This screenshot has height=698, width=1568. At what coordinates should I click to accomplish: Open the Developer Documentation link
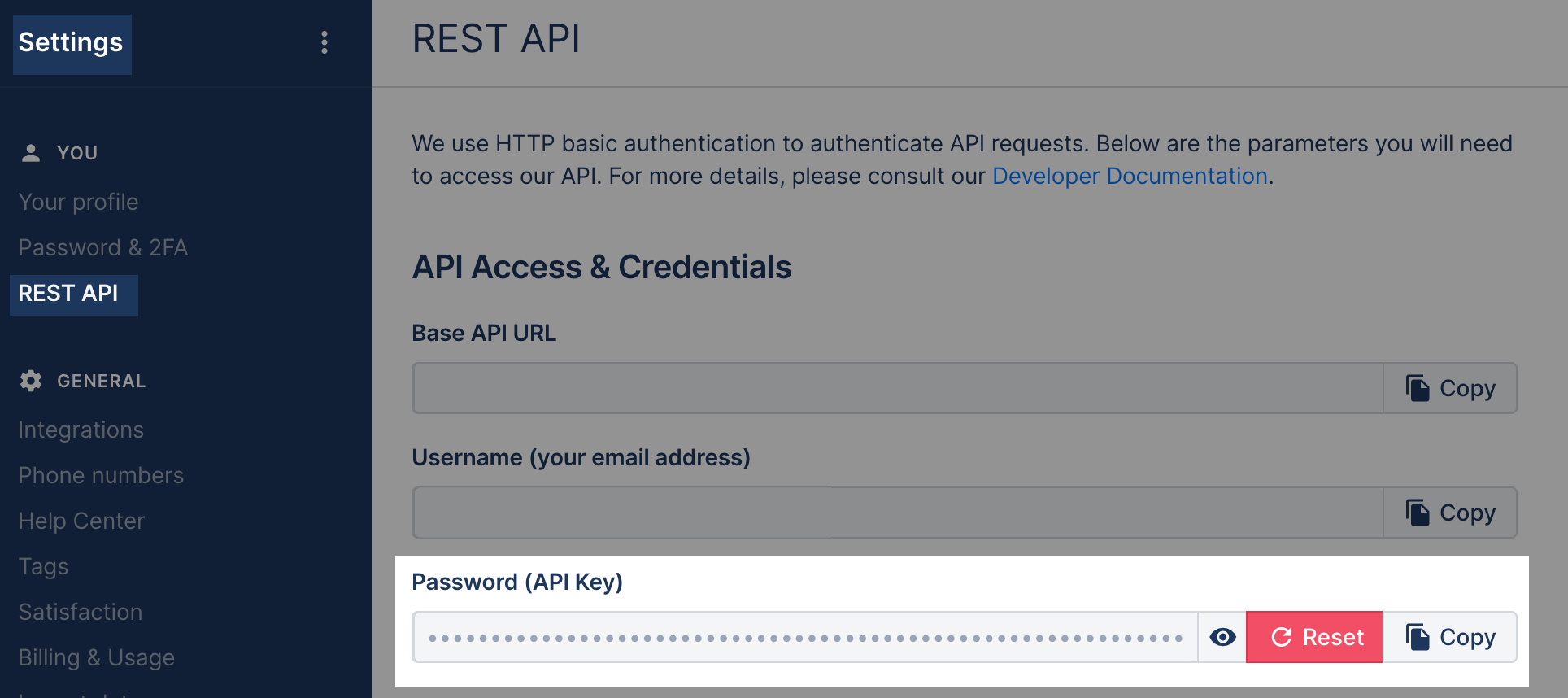click(x=1130, y=176)
